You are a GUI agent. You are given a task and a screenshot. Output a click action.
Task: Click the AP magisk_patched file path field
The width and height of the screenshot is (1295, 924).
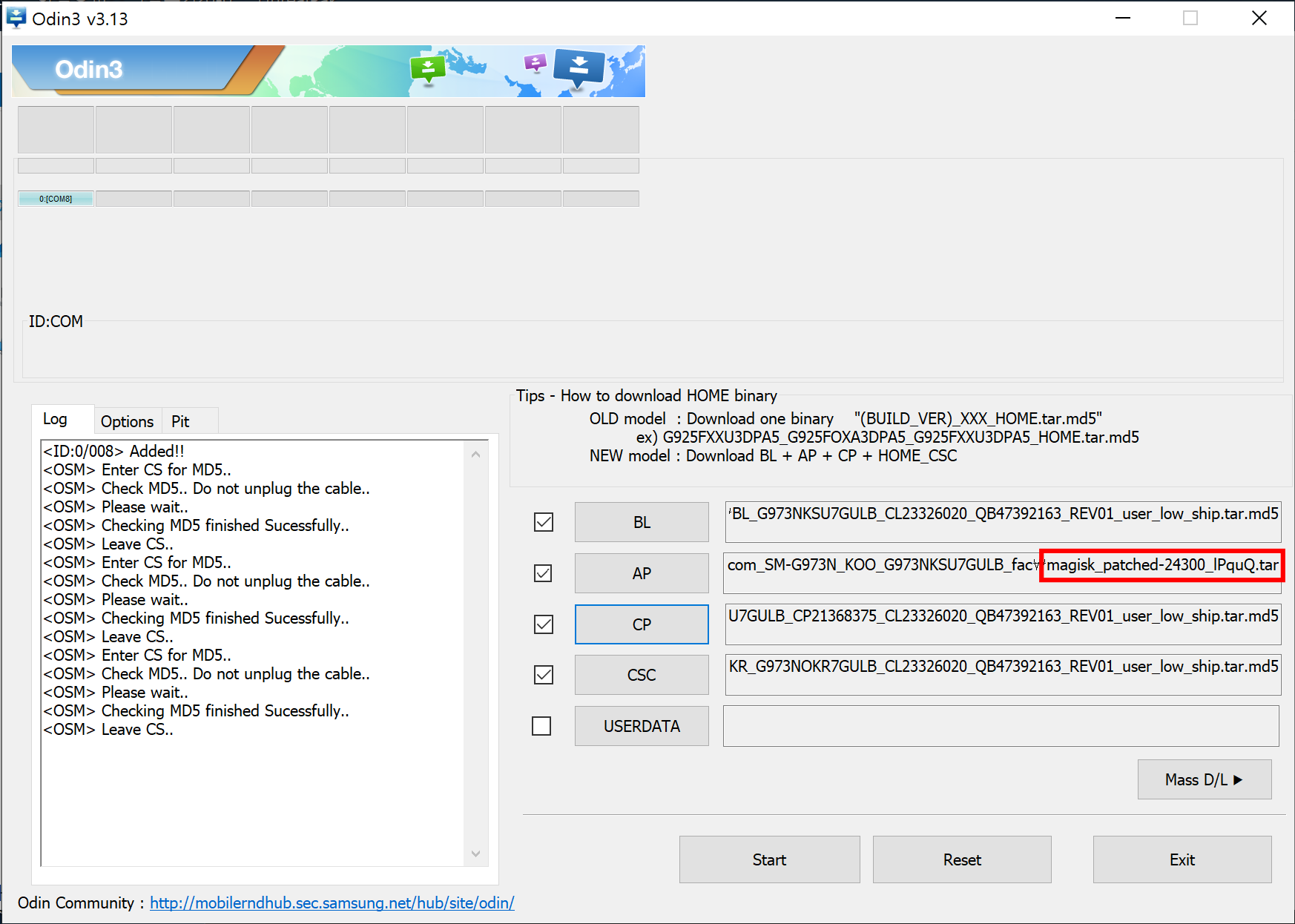tap(1003, 573)
